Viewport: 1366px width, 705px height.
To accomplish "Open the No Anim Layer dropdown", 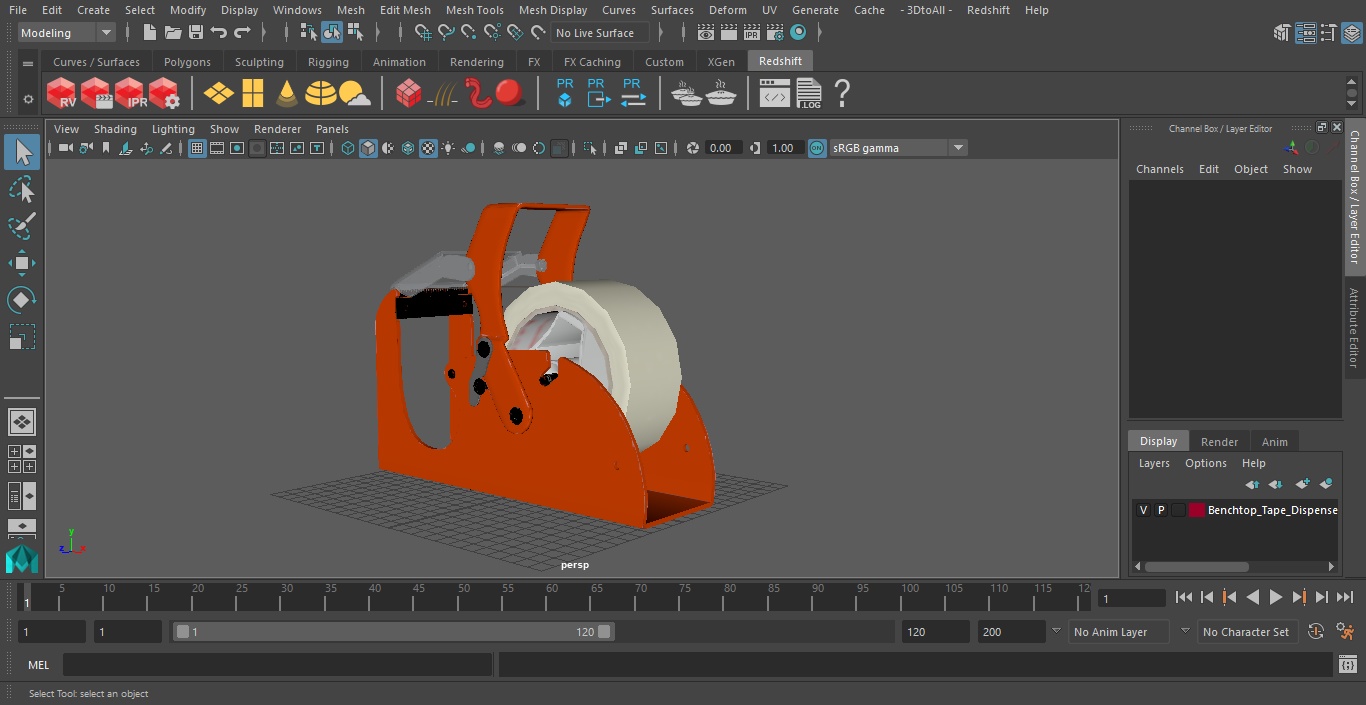I will coord(1119,632).
